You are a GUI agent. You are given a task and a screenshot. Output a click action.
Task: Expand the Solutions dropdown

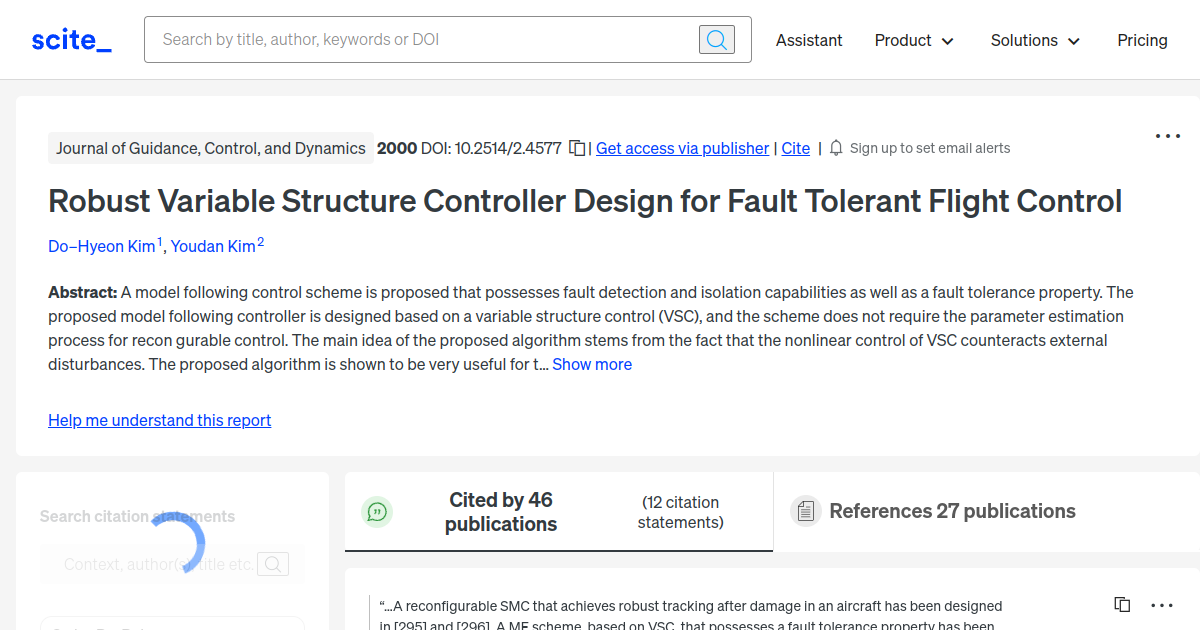tap(1035, 40)
